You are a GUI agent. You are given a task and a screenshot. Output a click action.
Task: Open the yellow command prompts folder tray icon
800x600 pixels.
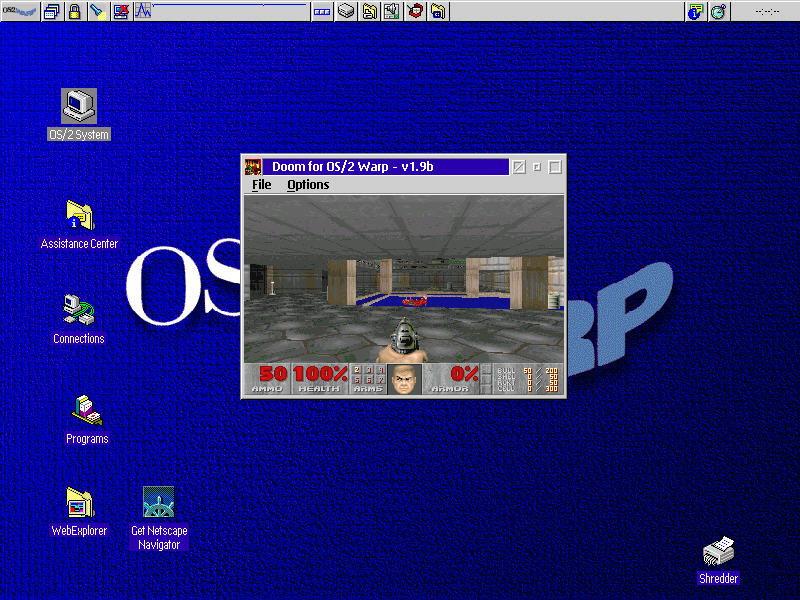pyautogui.click(x=438, y=11)
